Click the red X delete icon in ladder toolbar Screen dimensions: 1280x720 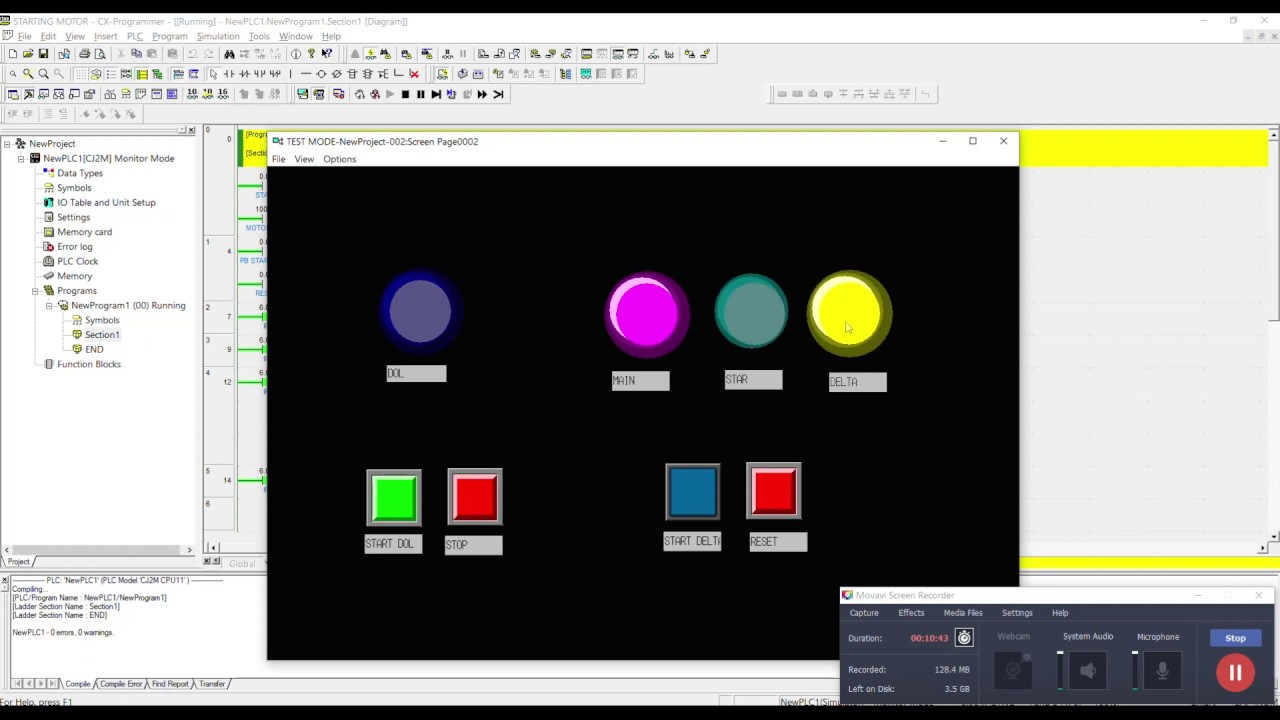[x=414, y=74]
